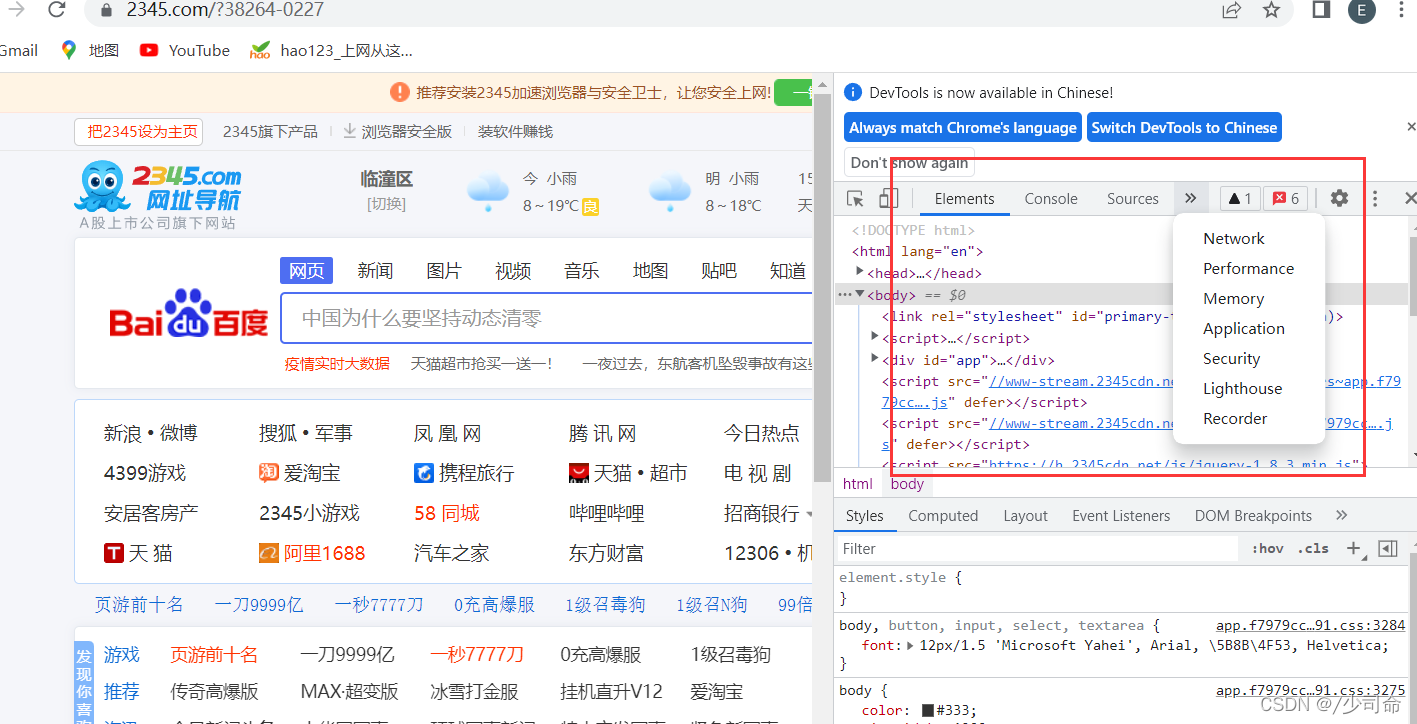Open DevTools settings gear
The image size is (1417, 724).
point(1339,198)
